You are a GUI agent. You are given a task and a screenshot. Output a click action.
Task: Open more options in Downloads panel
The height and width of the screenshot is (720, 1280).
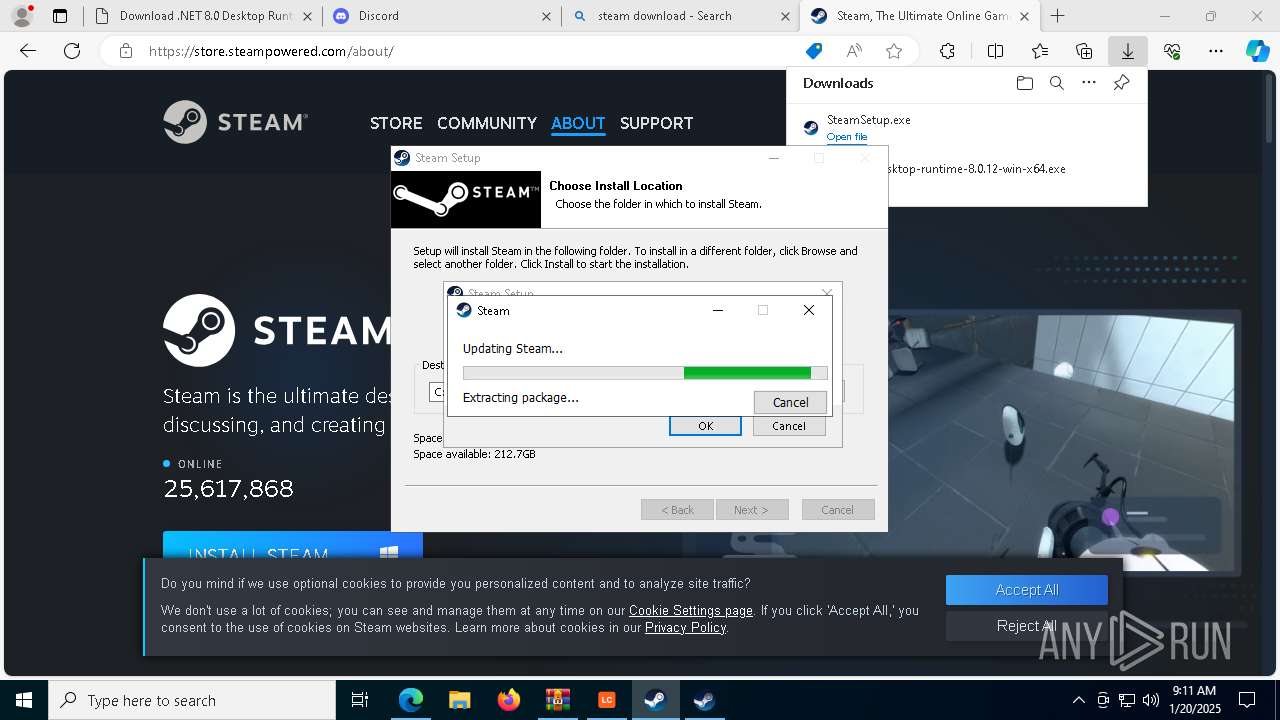click(x=1089, y=83)
